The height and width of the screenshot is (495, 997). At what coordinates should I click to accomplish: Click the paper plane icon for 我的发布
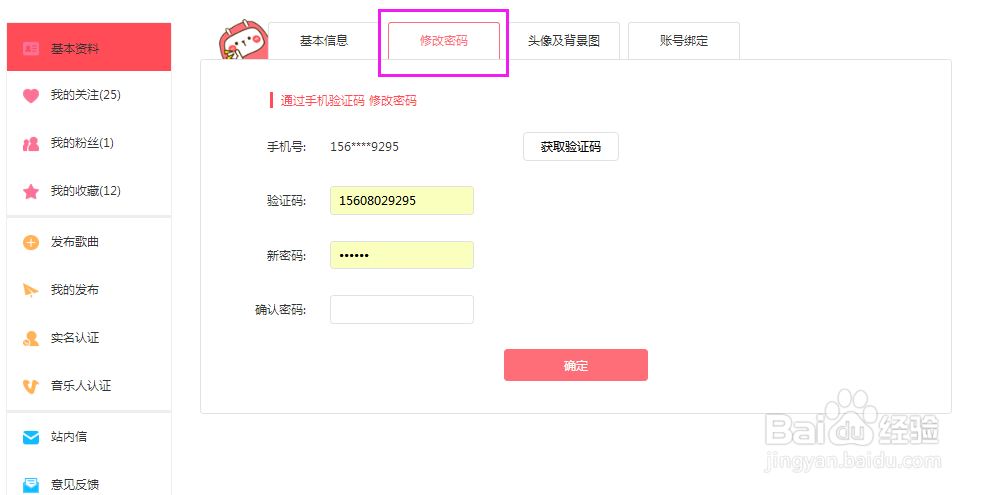[x=31, y=291]
